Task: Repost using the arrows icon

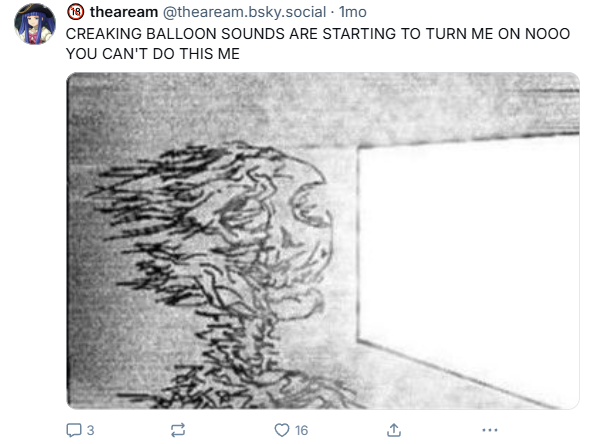Action: pos(178,430)
